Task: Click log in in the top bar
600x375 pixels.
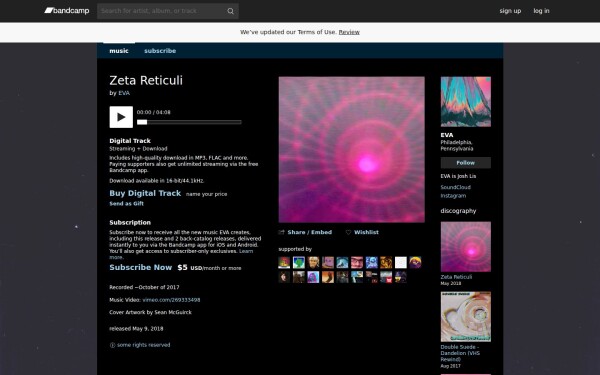Action: tap(541, 11)
